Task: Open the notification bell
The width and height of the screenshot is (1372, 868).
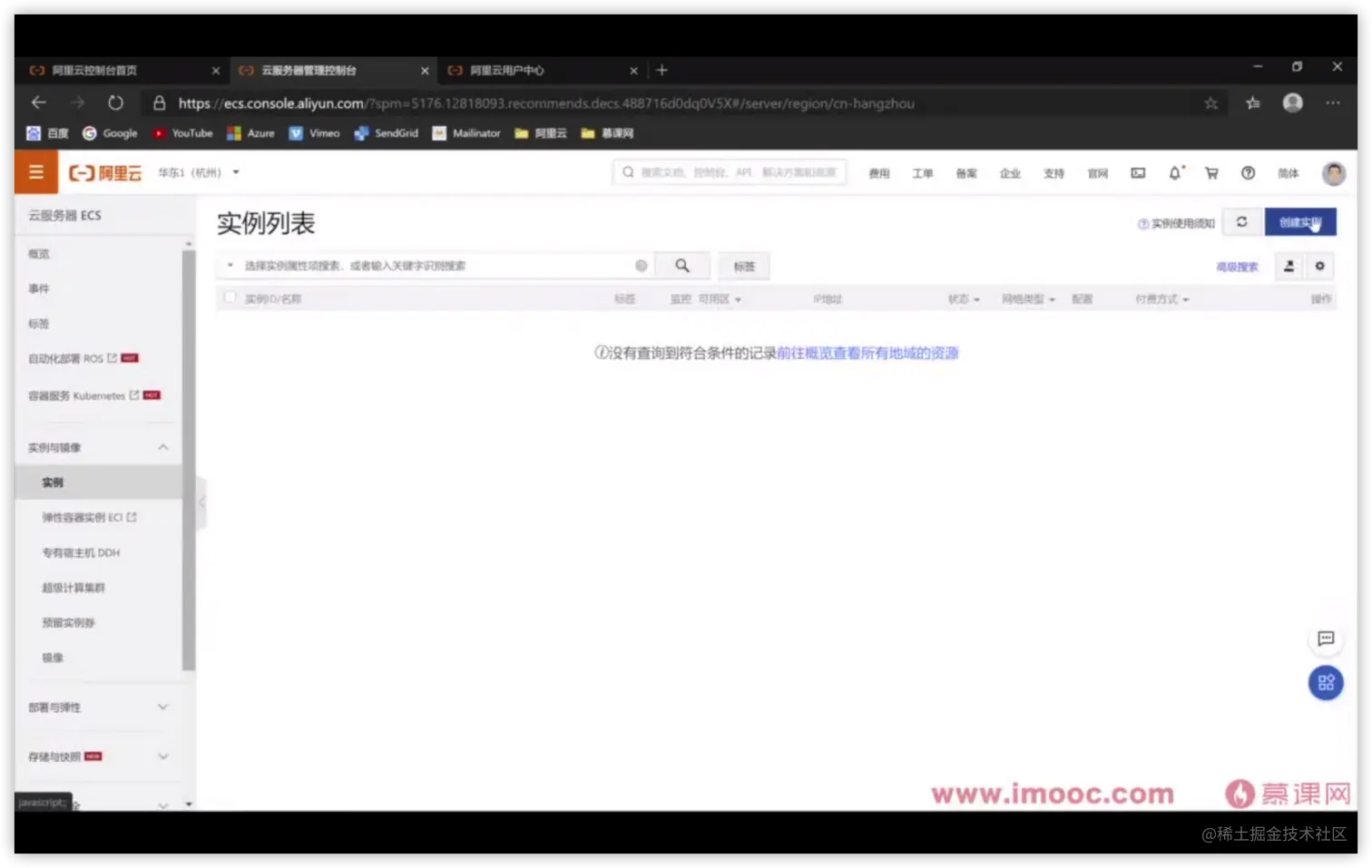Action: (x=1175, y=173)
